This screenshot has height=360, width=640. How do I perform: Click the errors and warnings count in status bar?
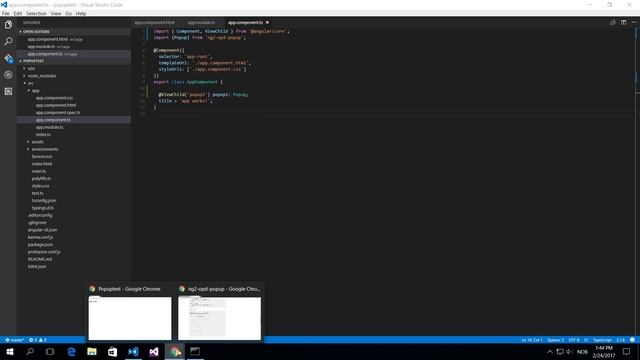click(38, 340)
